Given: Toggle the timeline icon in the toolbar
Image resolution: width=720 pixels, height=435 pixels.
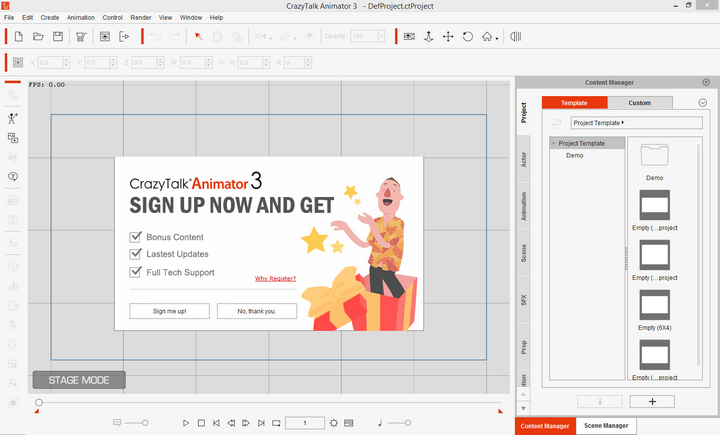Looking at the screenshot, I should tap(516, 37).
